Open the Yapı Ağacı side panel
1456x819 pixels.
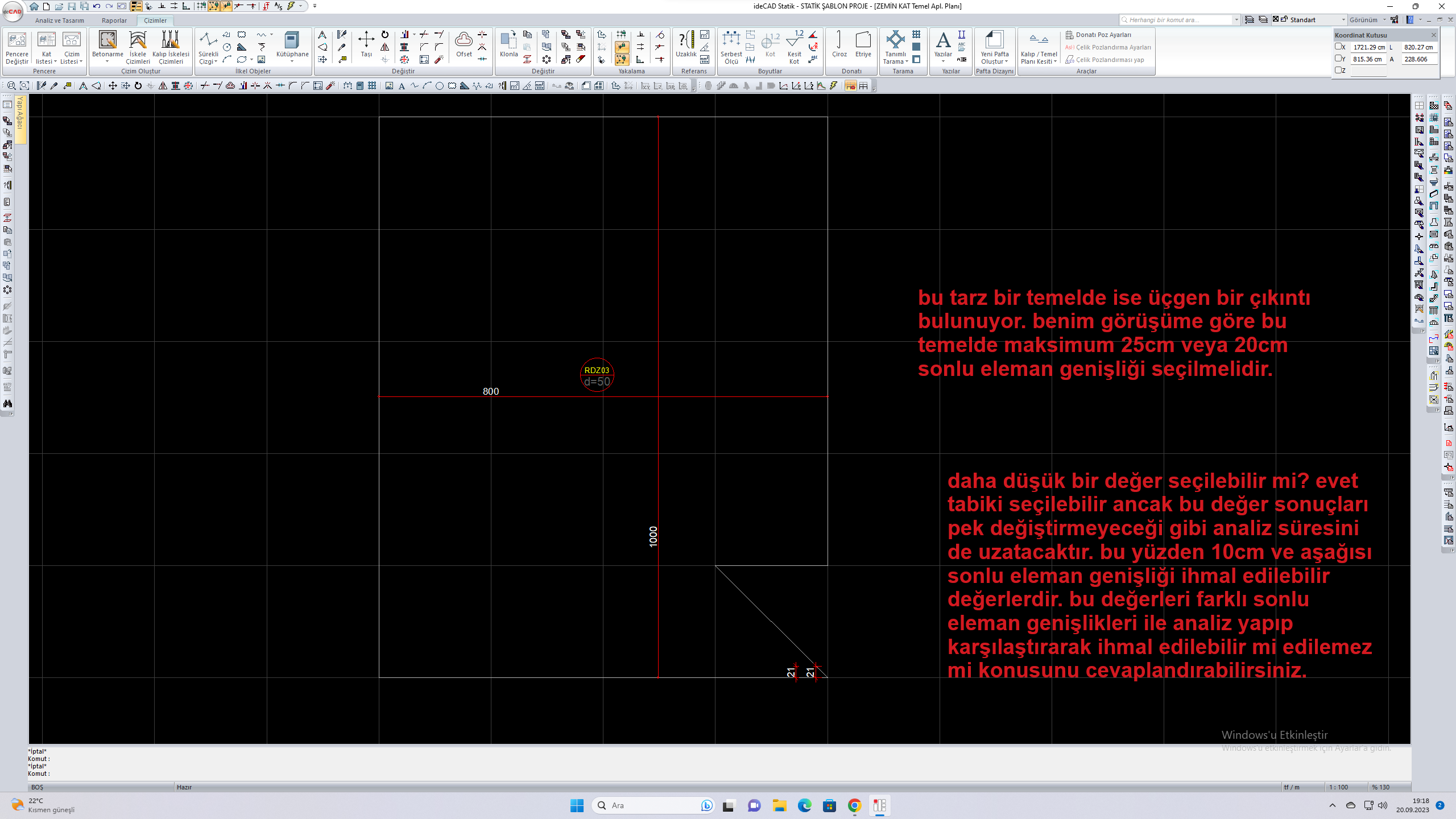[20, 118]
